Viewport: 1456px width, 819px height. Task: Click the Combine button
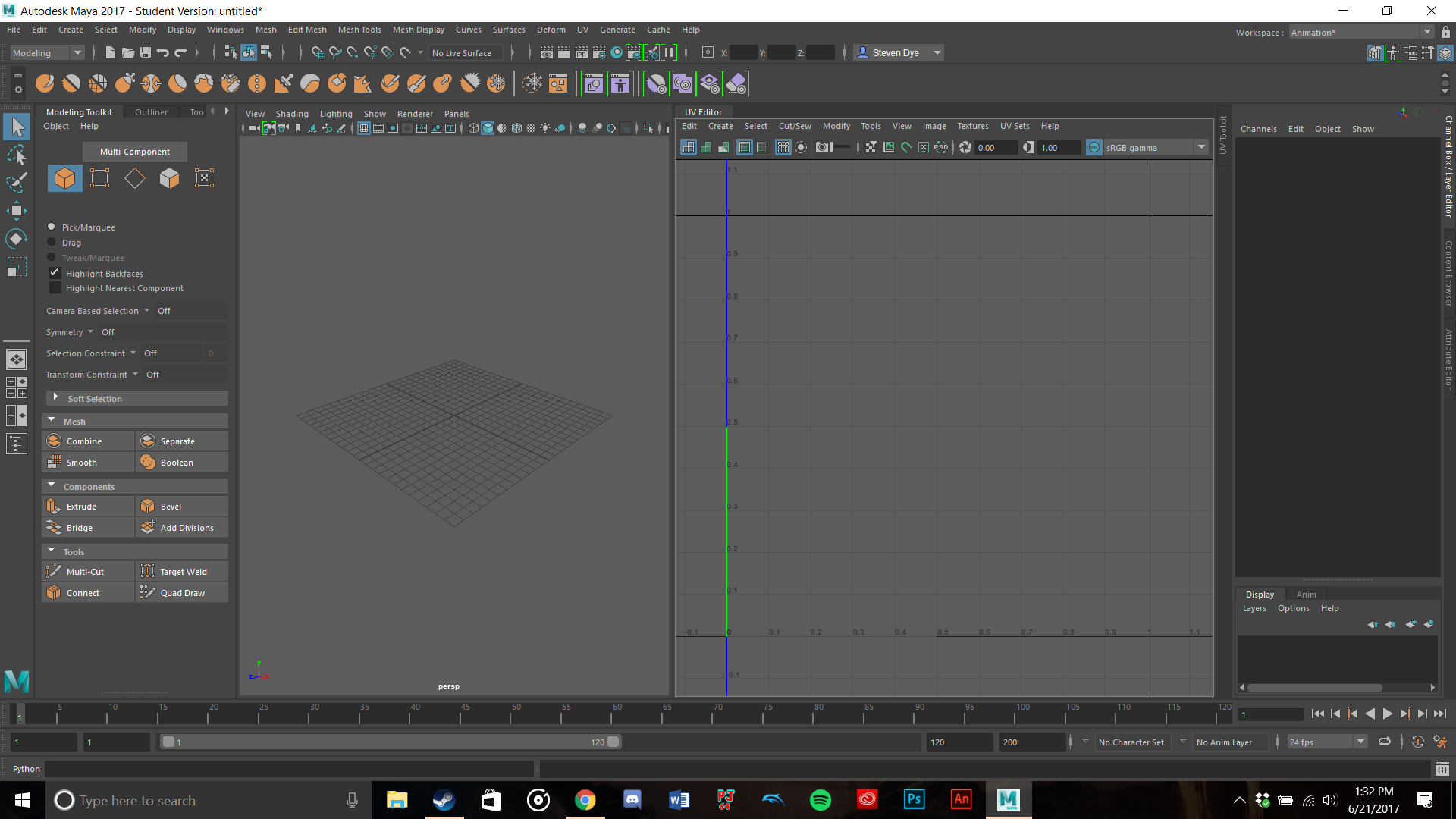(89, 441)
